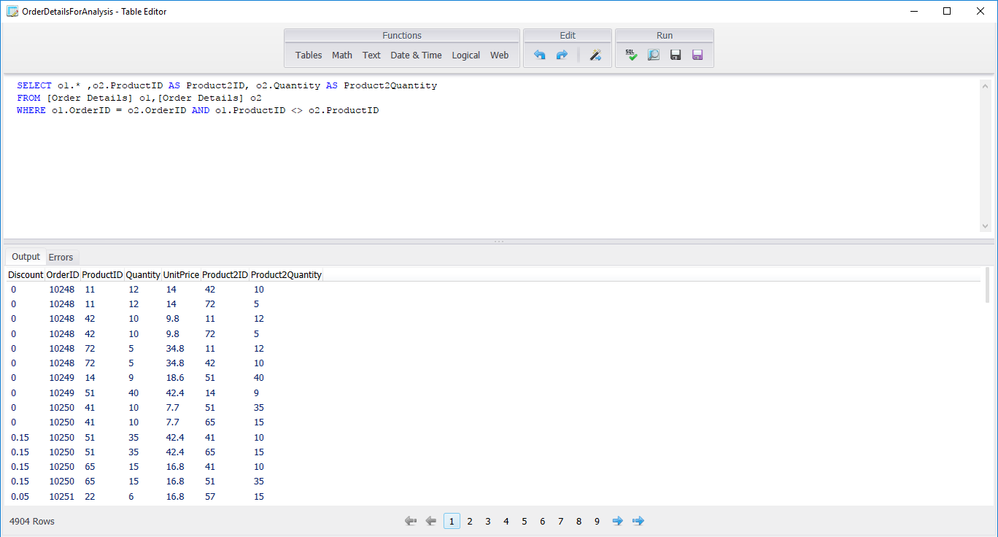Click the magic wand format icon
998x537 pixels.
pos(595,55)
